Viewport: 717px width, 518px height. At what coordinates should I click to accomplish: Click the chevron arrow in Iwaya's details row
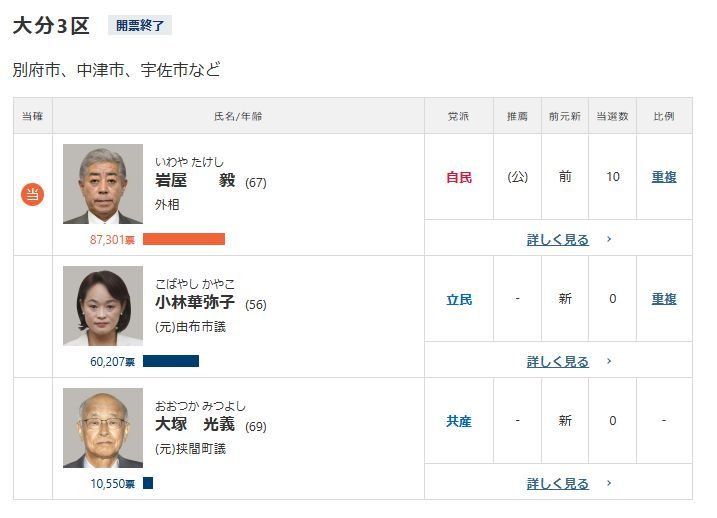pyautogui.click(x=609, y=240)
